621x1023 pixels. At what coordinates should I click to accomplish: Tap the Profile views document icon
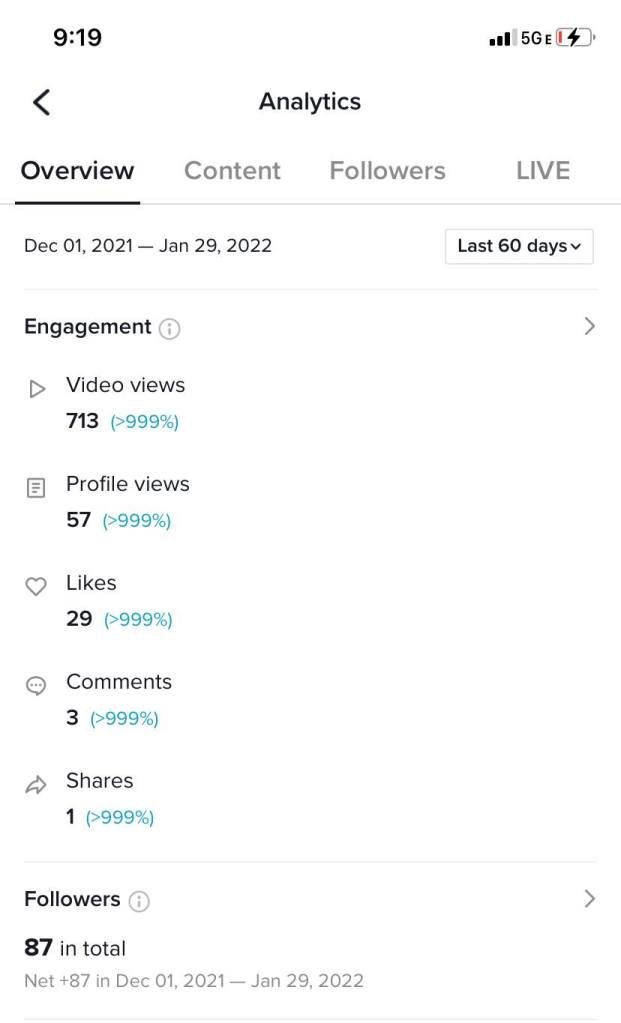pos(36,488)
